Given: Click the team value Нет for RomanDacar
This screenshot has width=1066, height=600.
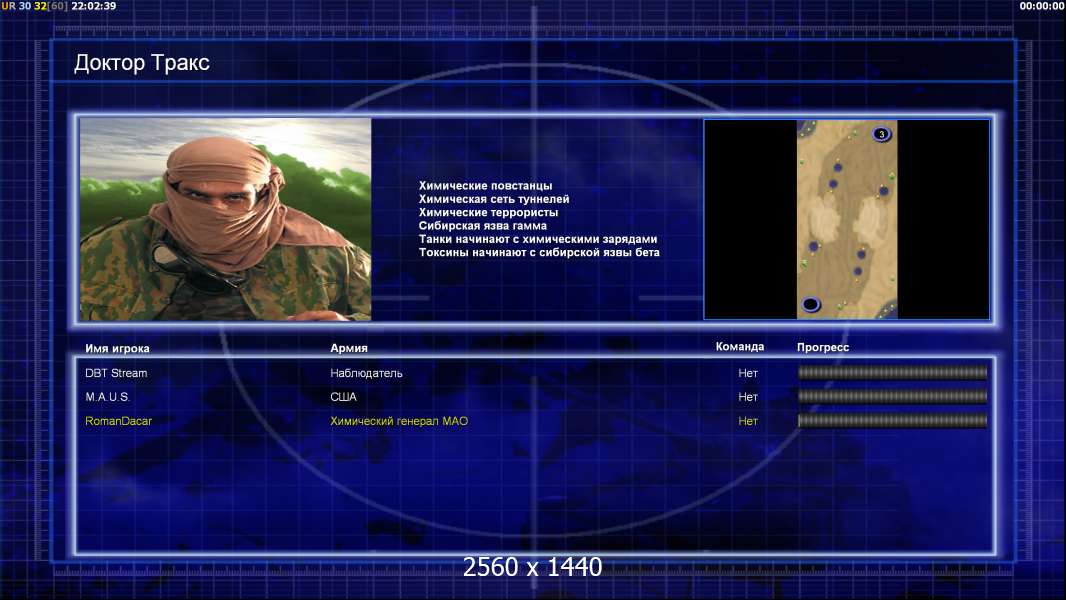Looking at the screenshot, I should point(748,421).
